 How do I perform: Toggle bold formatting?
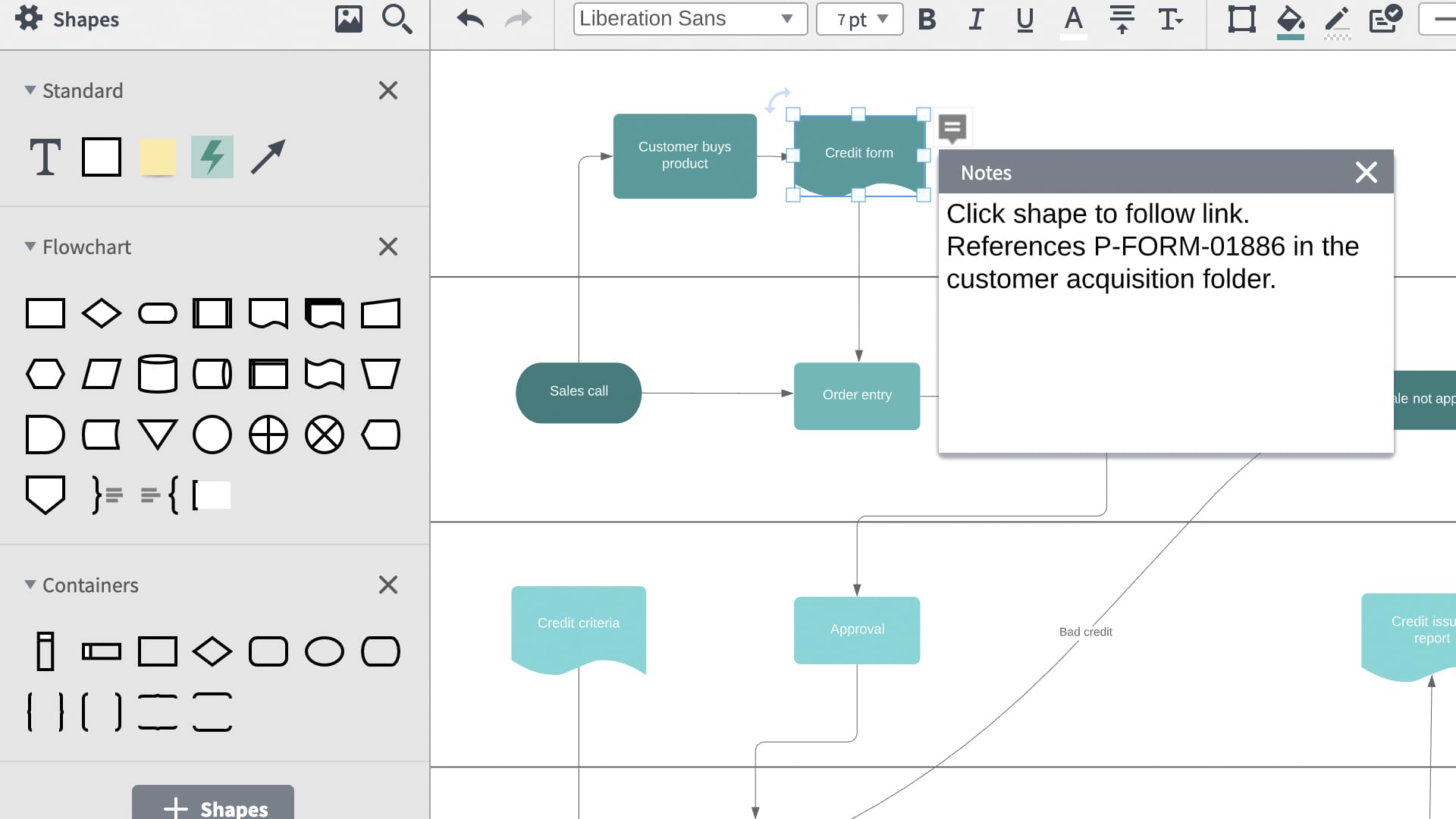(927, 19)
